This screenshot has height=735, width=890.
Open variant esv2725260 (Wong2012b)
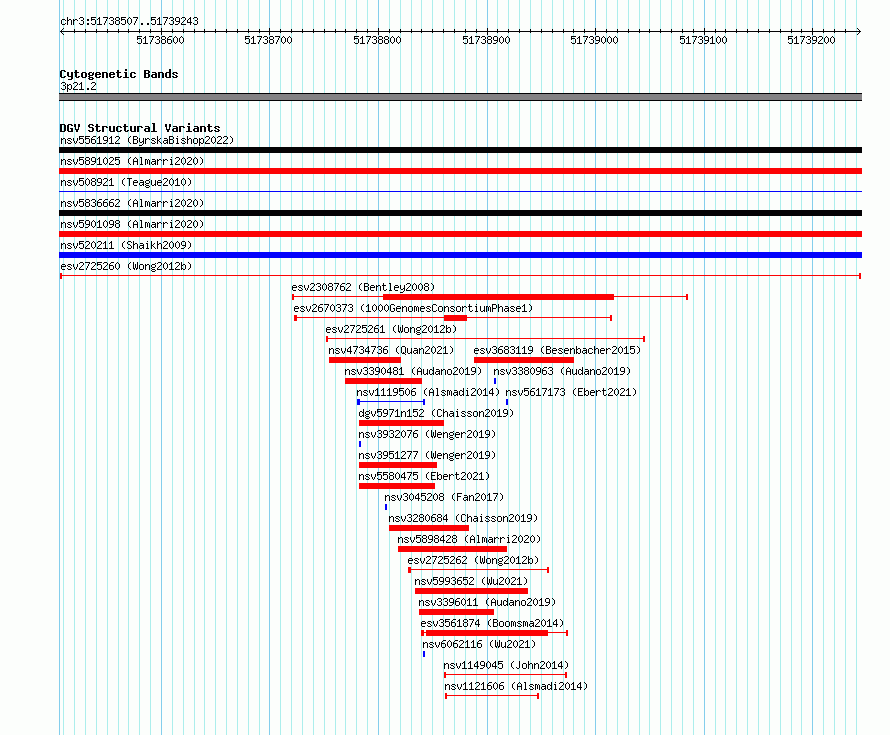pos(126,266)
